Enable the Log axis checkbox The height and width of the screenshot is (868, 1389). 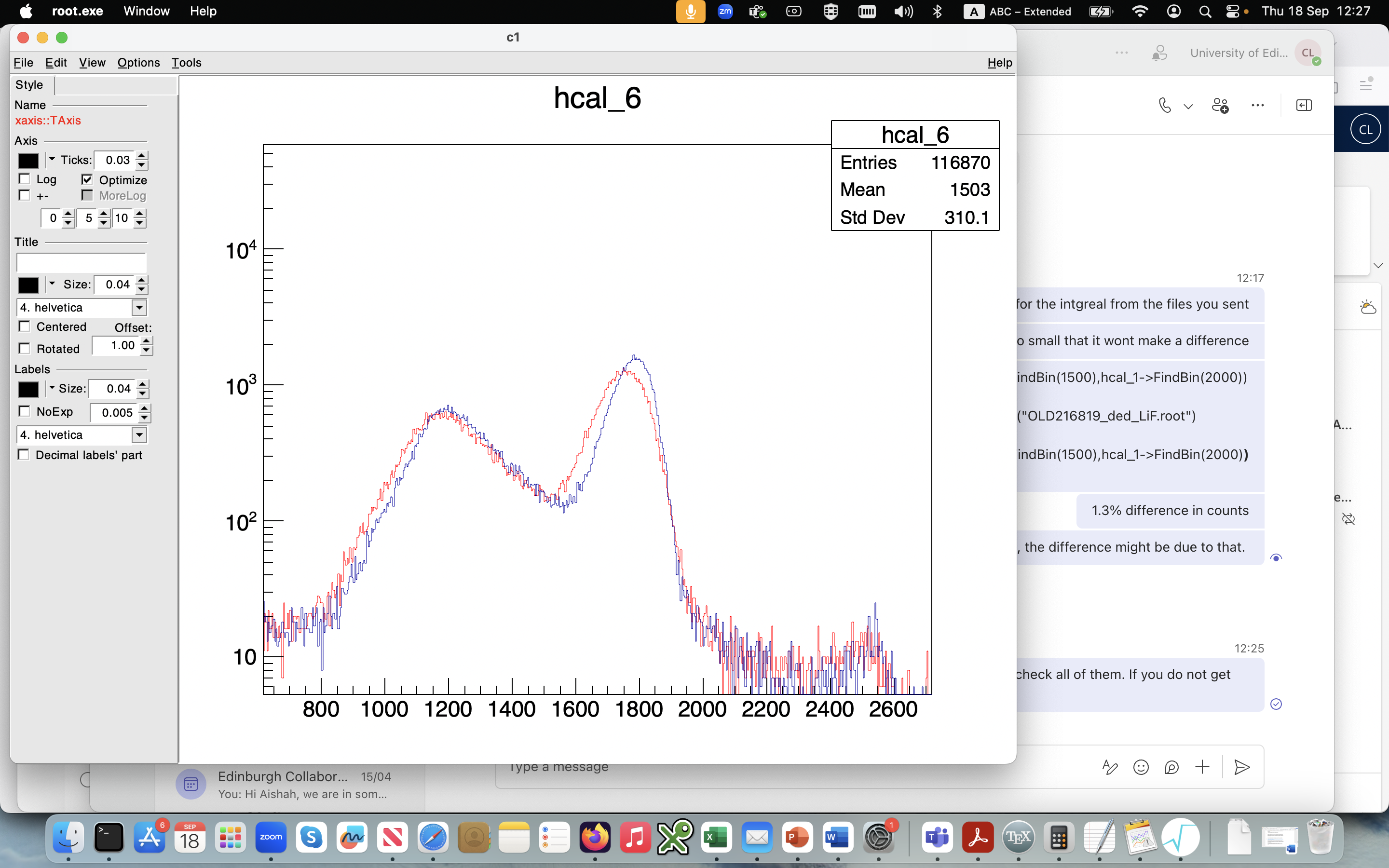[x=25, y=179]
